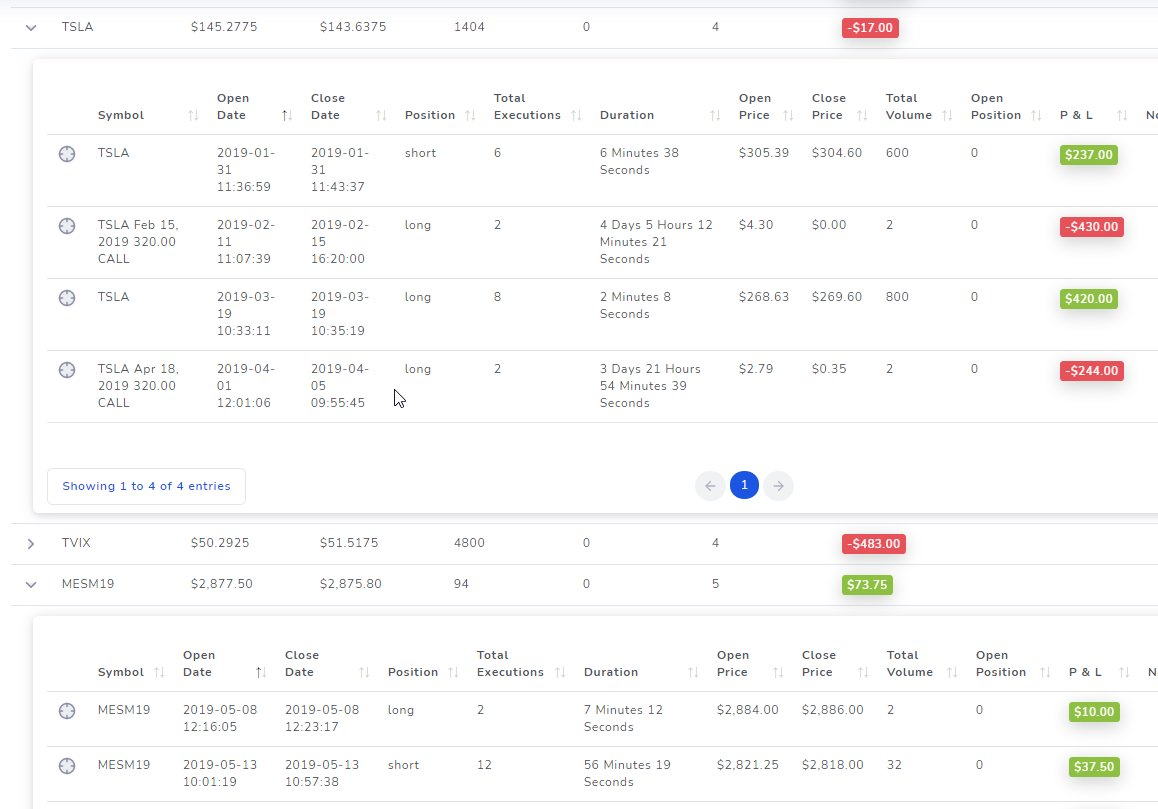
Task: Click '56 Minutes 19 Seconds' duration cell
Action: pos(627,774)
